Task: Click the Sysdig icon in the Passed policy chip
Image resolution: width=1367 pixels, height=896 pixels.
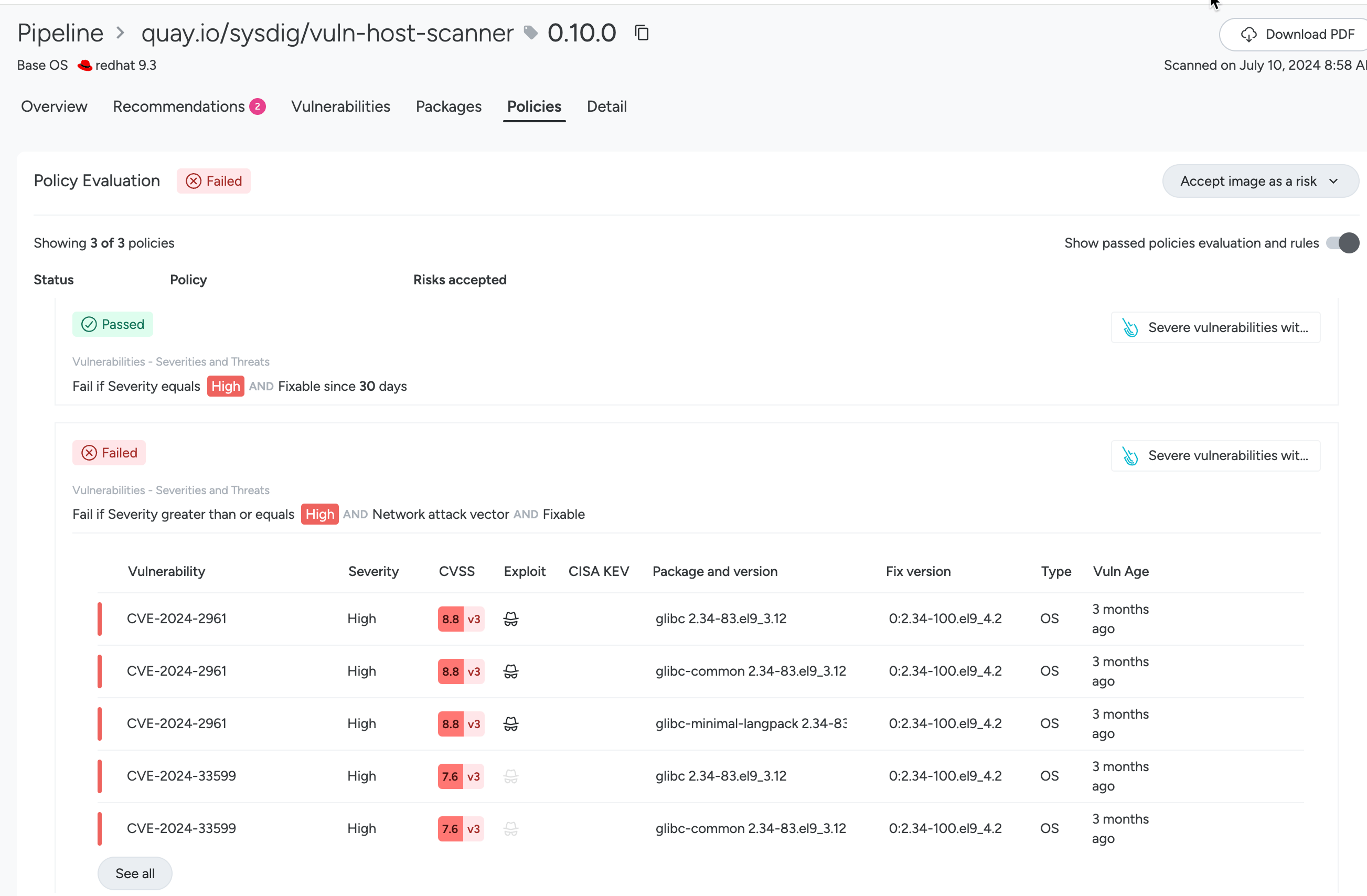Action: click(1130, 327)
